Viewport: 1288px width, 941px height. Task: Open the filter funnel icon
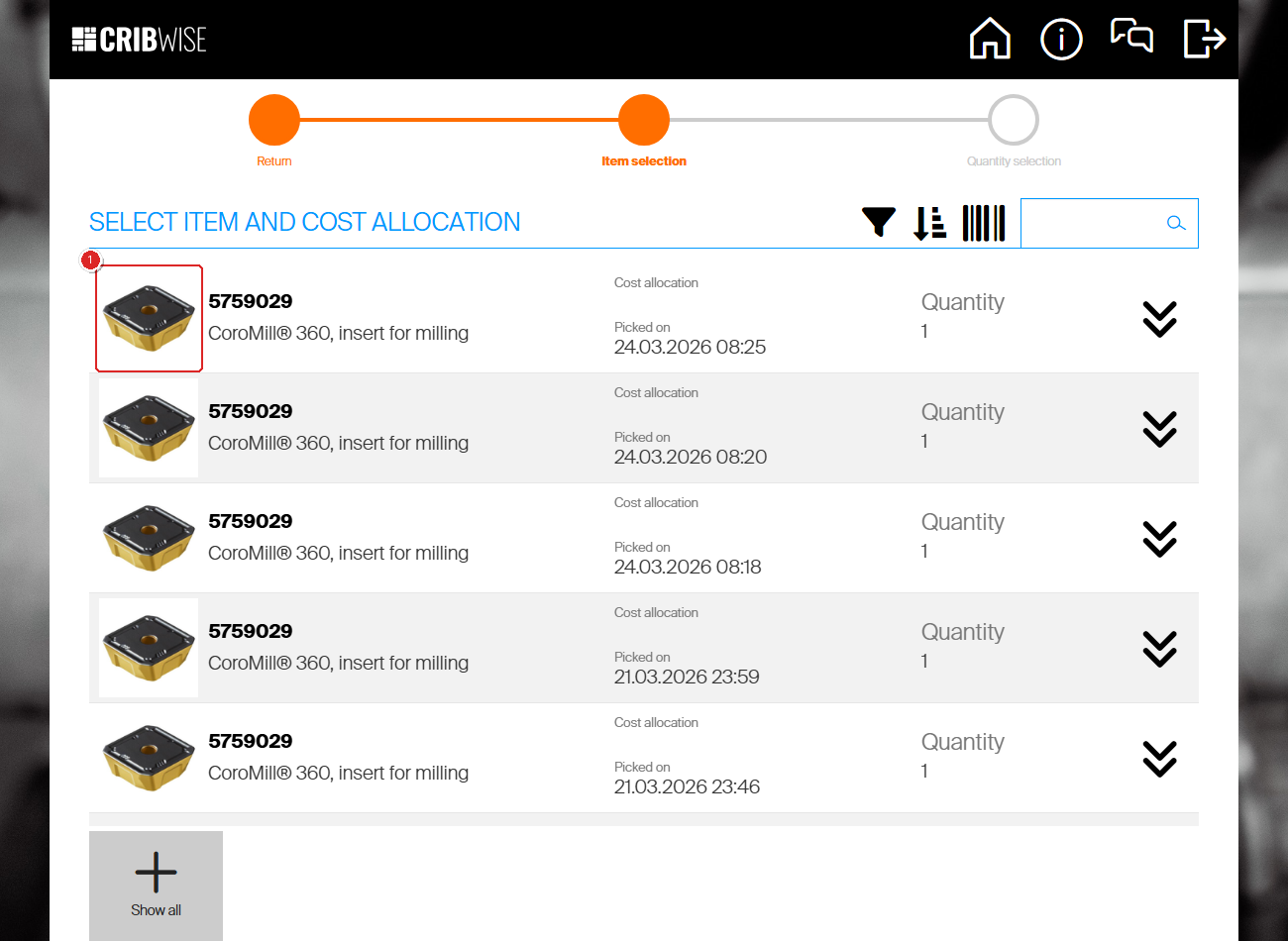tap(878, 222)
